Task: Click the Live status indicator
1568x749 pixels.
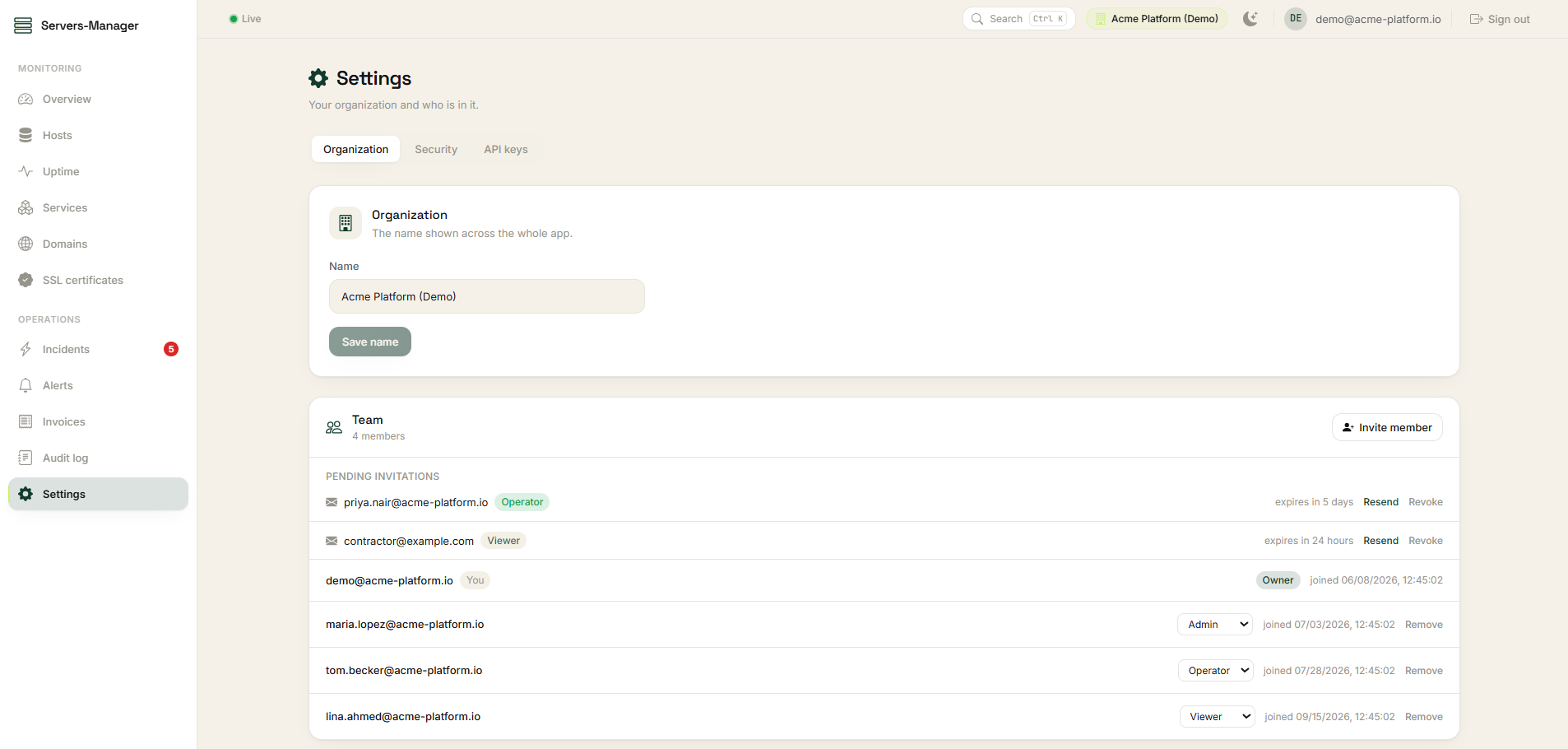Action: [245, 19]
